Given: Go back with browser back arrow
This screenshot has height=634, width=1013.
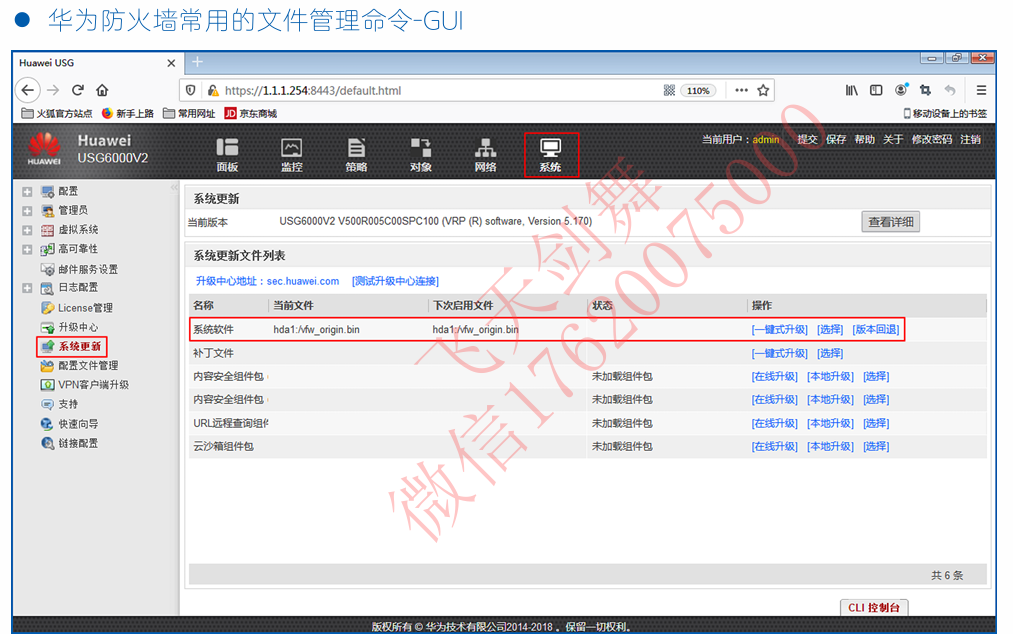Looking at the screenshot, I should point(28,90).
